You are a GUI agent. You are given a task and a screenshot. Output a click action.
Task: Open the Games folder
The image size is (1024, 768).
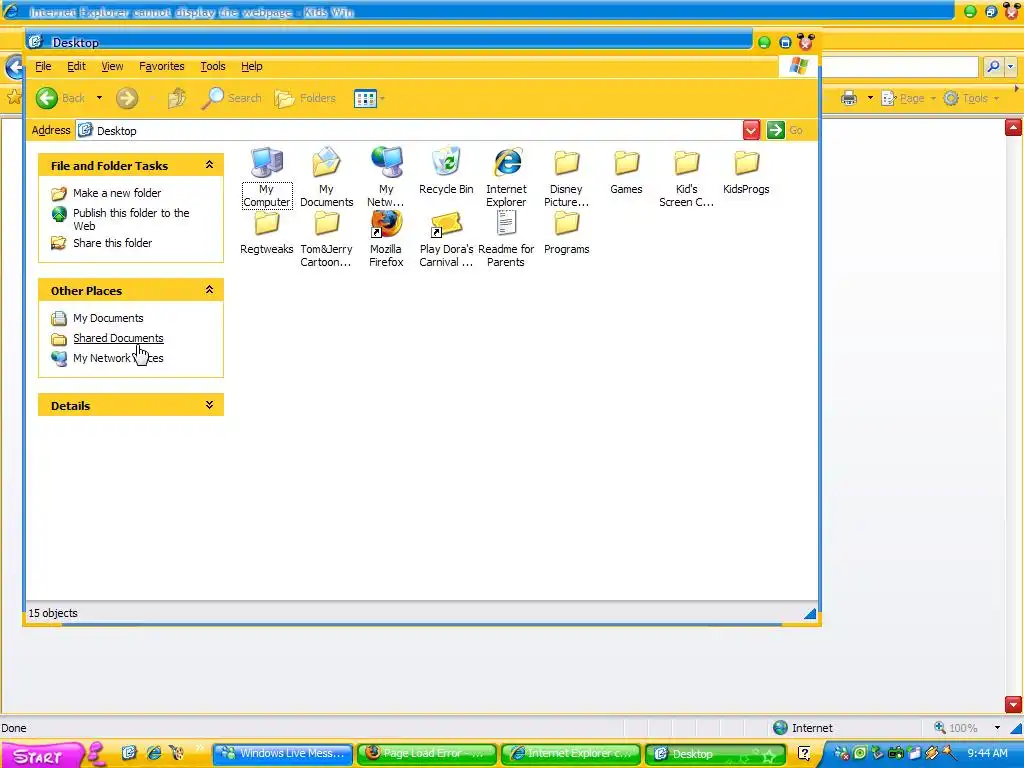coord(626,171)
